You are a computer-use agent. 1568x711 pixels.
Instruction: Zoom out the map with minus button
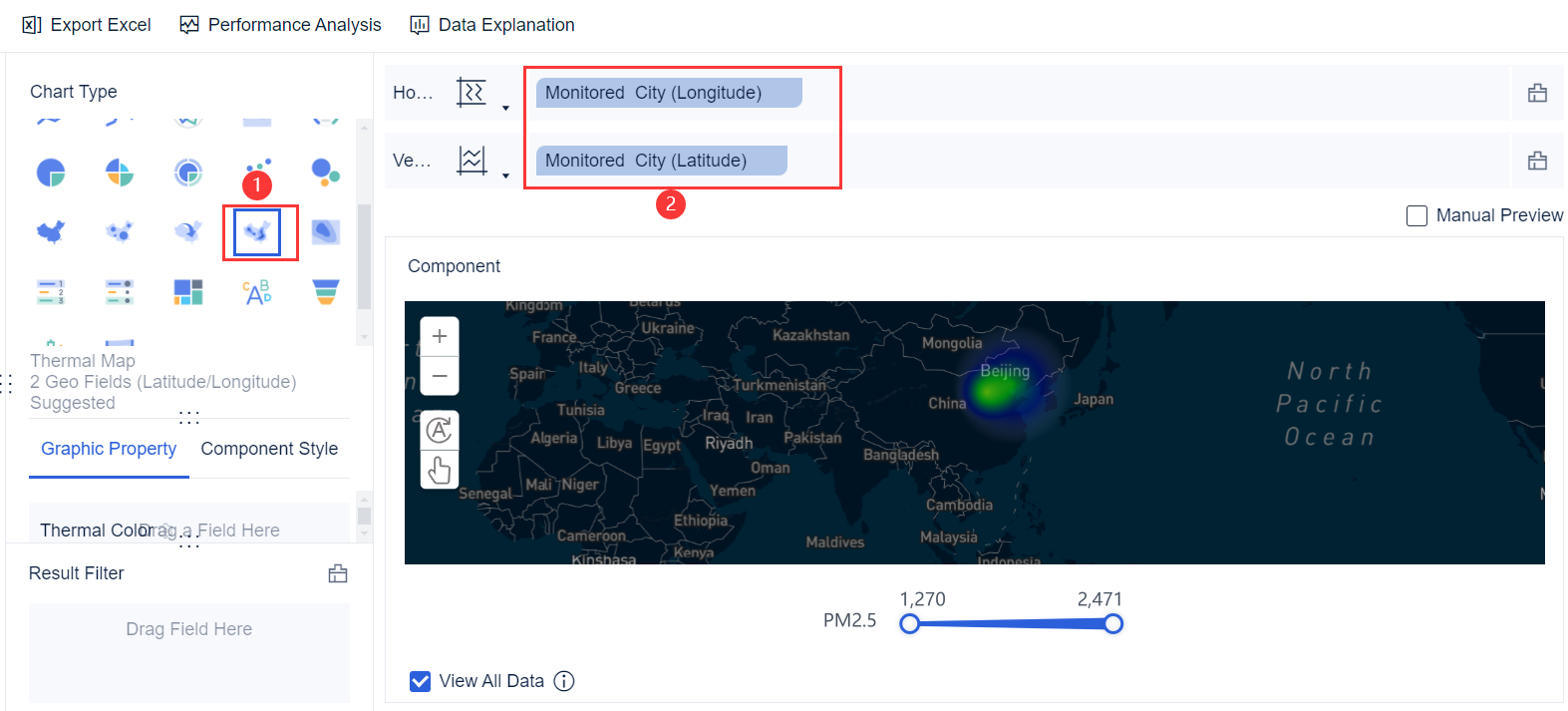point(440,376)
